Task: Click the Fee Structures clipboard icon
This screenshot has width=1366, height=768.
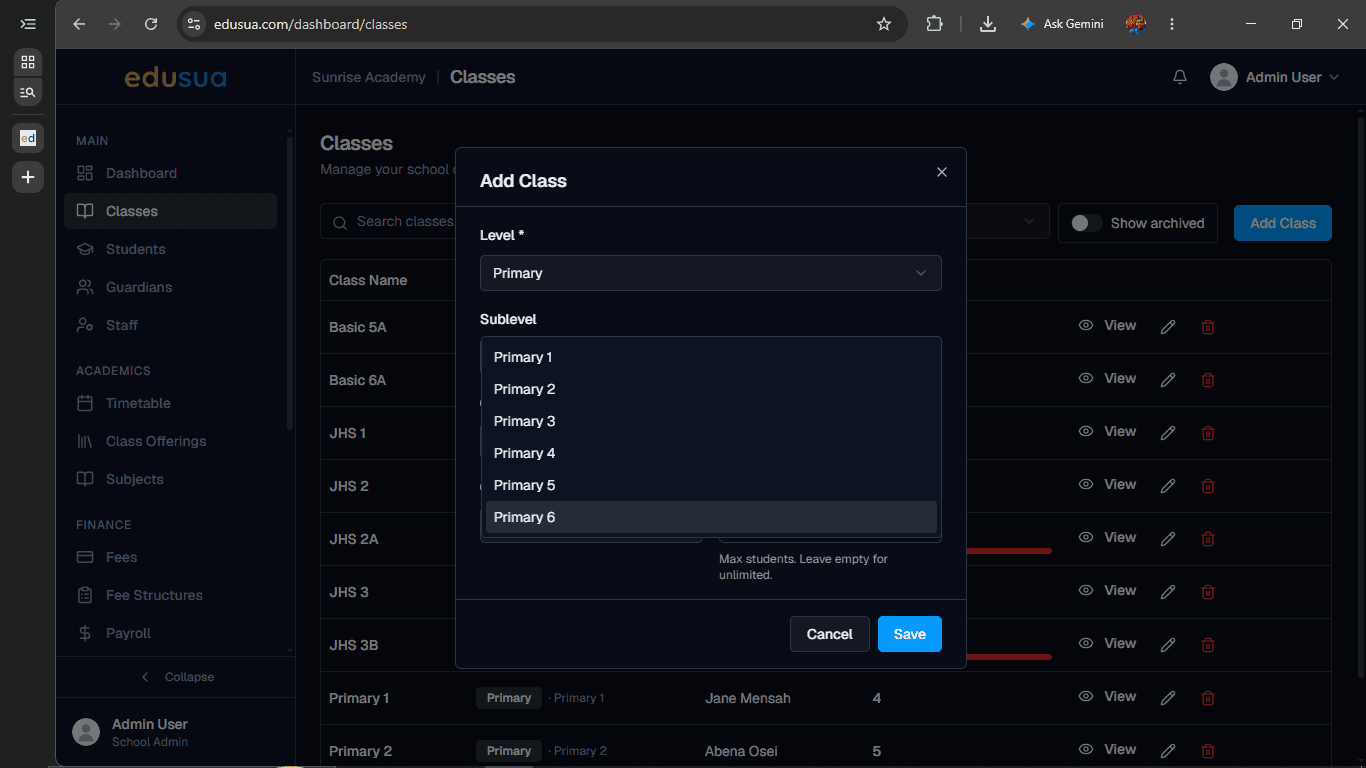Action: click(85, 595)
